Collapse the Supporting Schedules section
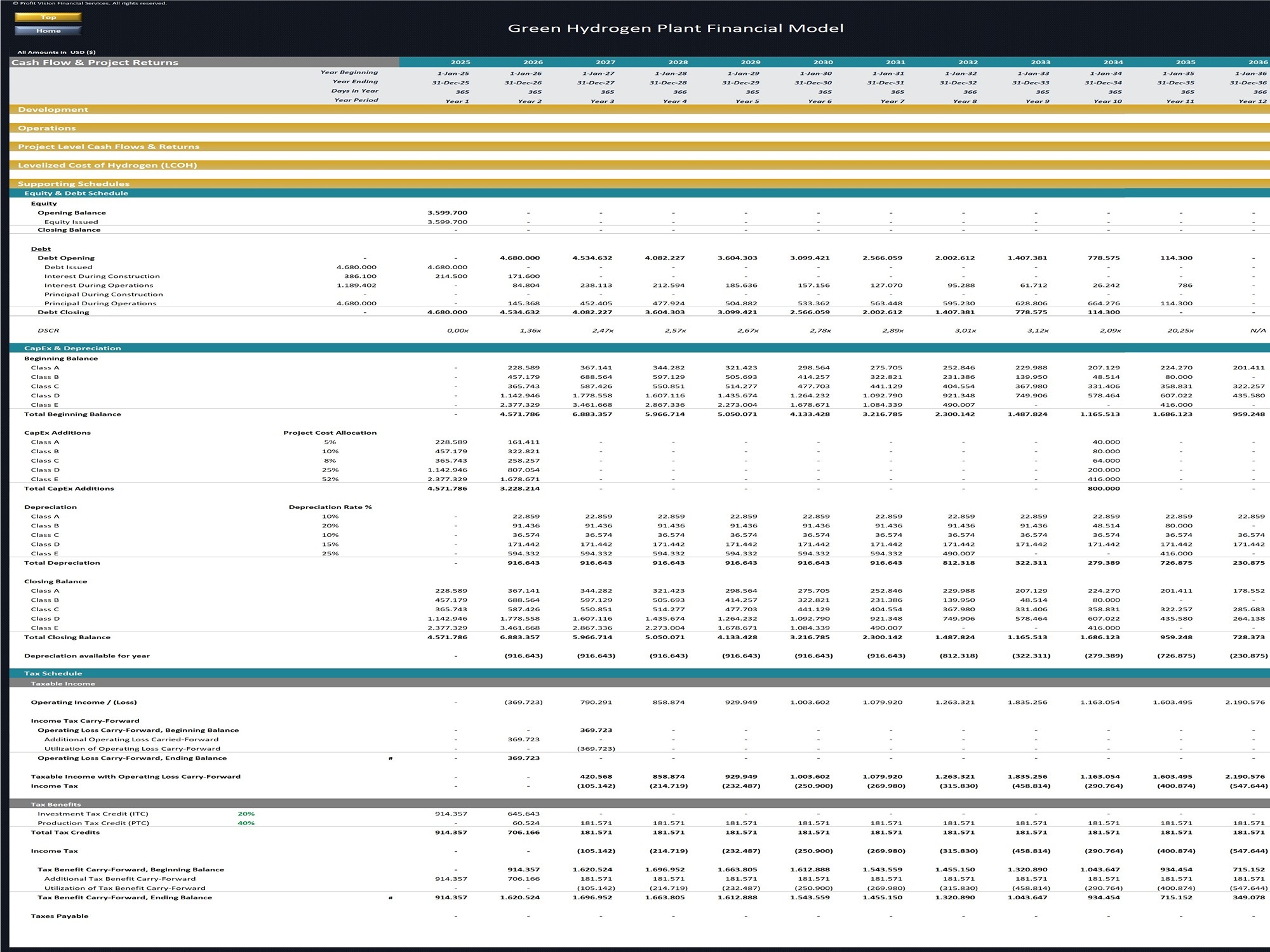The image size is (1270, 952). (639, 183)
